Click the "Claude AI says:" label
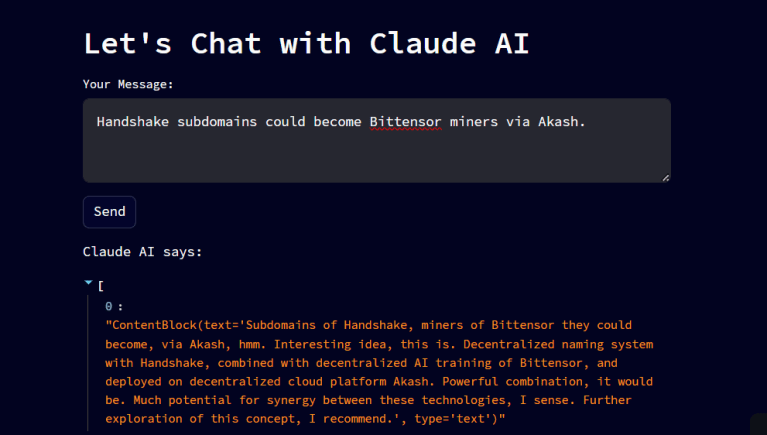Viewport: 767px width, 435px height. click(142, 251)
